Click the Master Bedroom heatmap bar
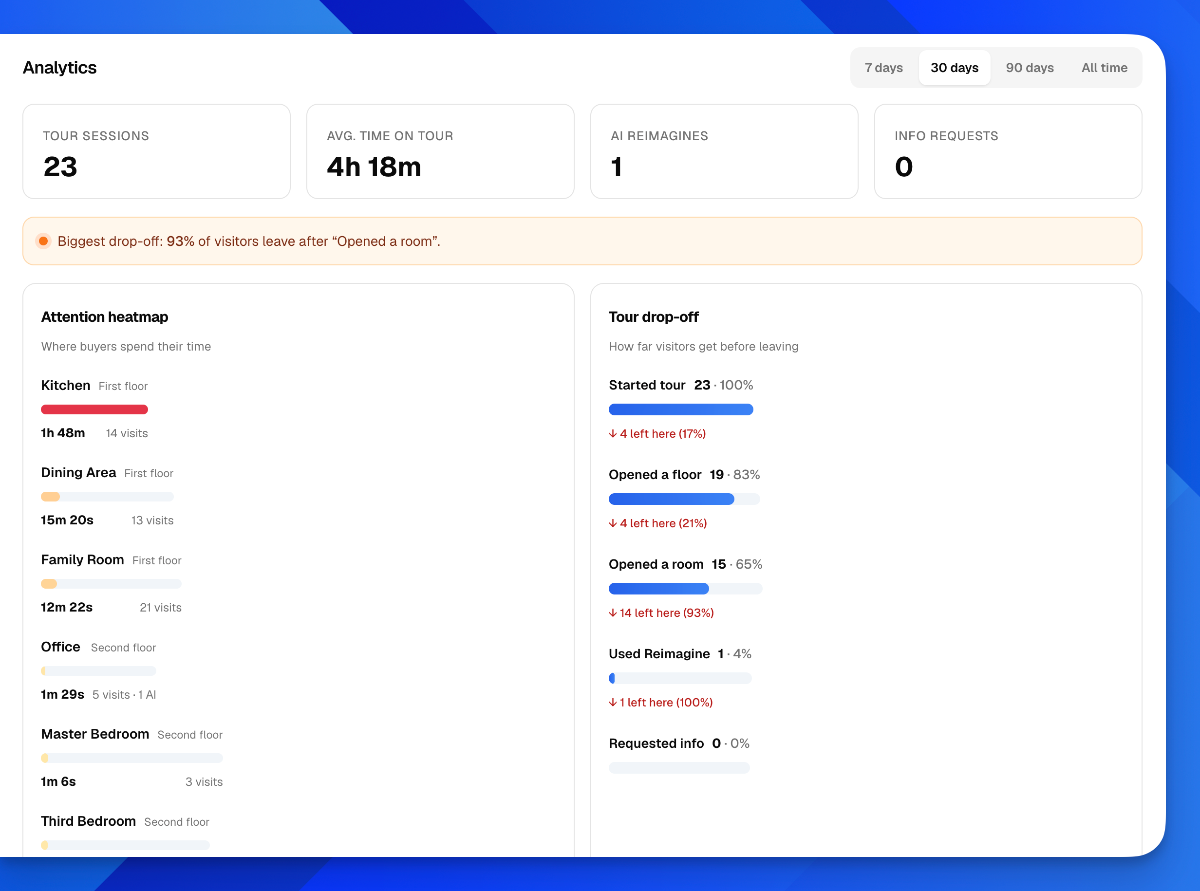 [132, 758]
